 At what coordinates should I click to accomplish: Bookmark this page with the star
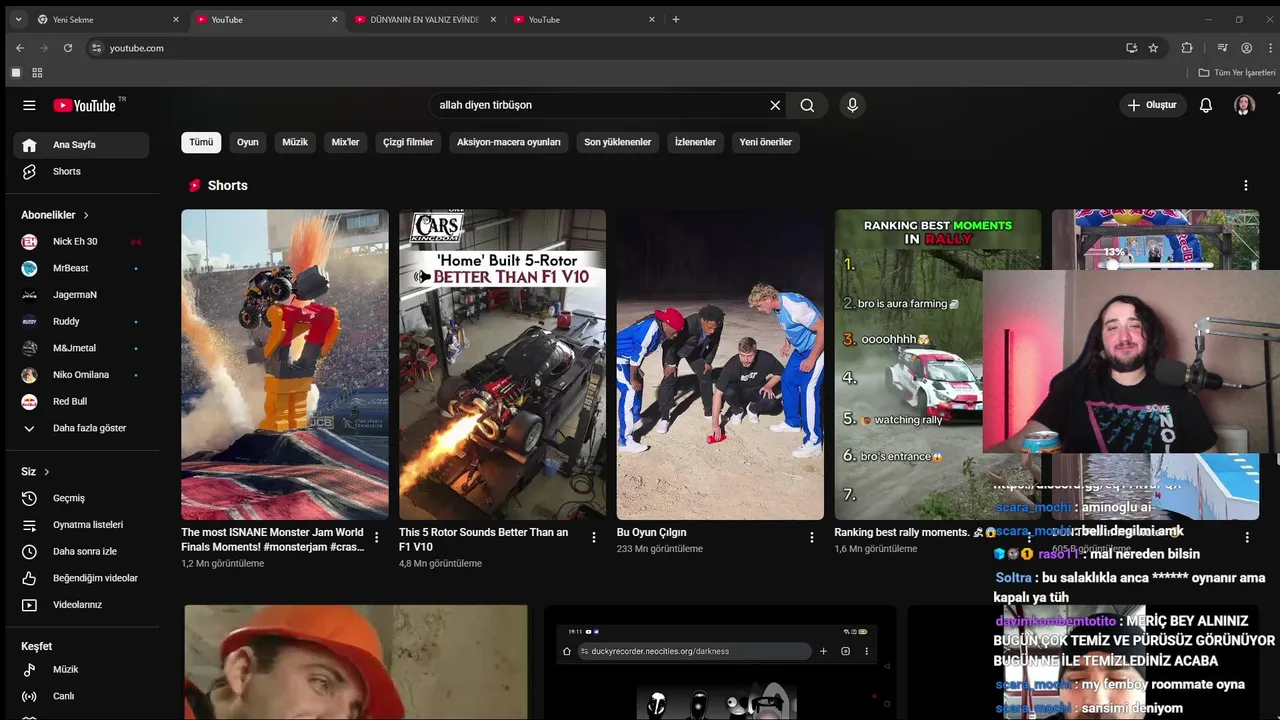1153,48
